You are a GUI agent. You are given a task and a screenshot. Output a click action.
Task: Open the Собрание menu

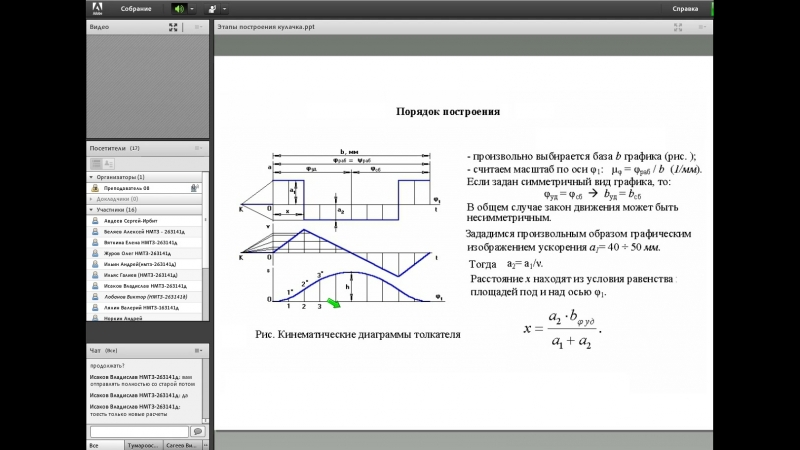[x=136, y=9]
